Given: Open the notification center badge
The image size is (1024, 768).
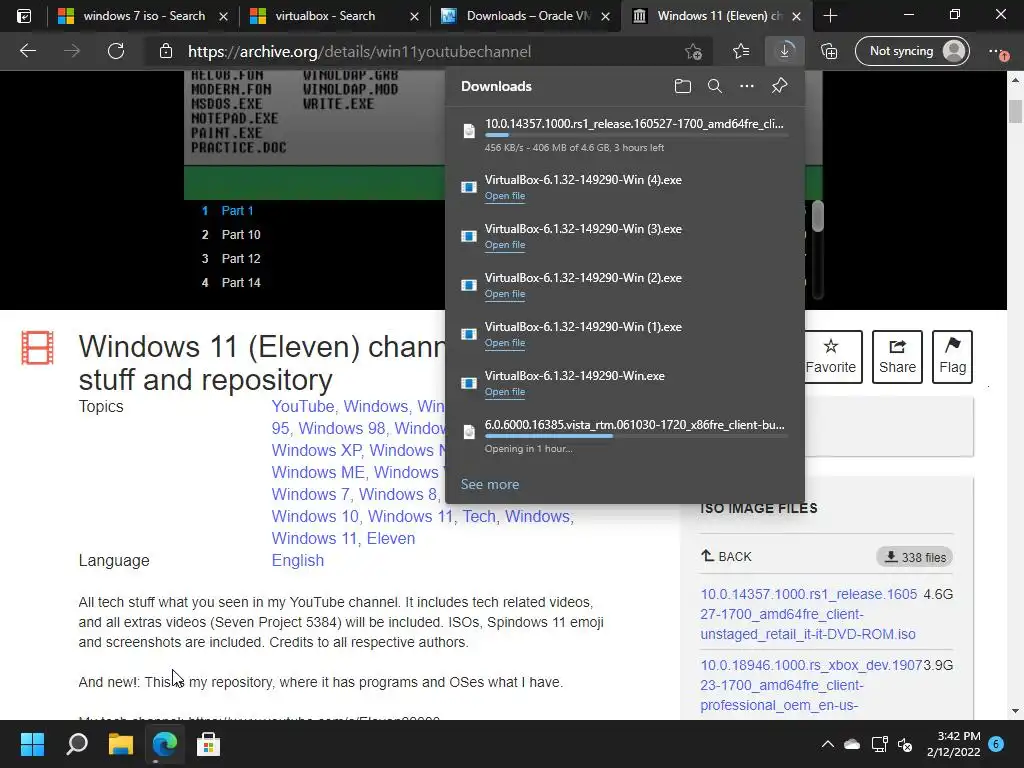Looking at the screenshot, I should 996,744.
